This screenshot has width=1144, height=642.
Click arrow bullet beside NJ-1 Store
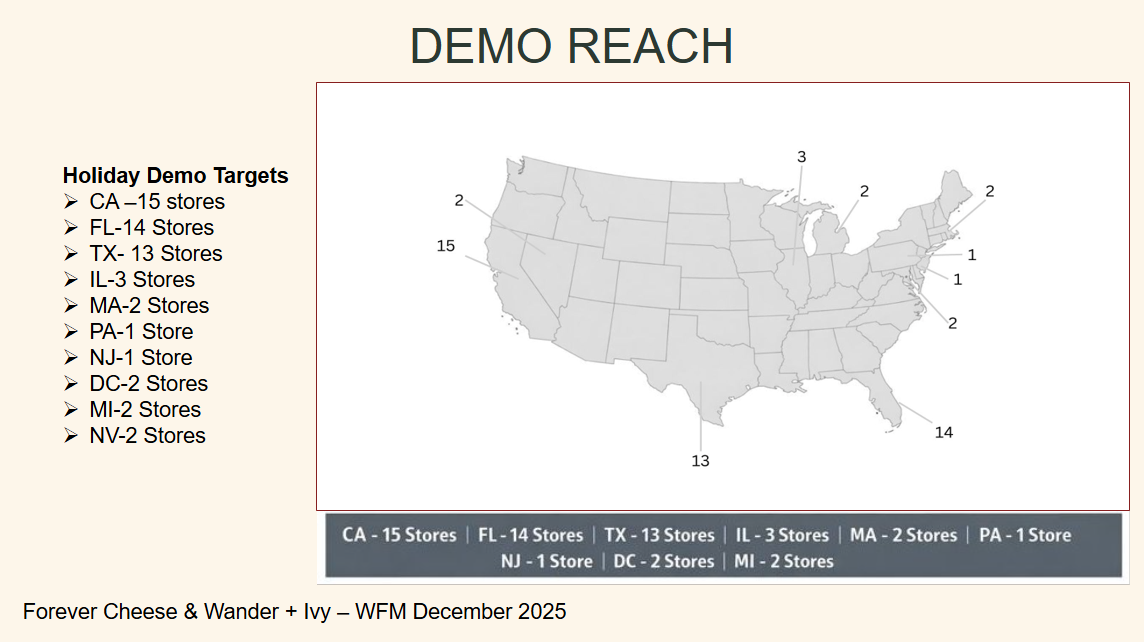(70, 358)
